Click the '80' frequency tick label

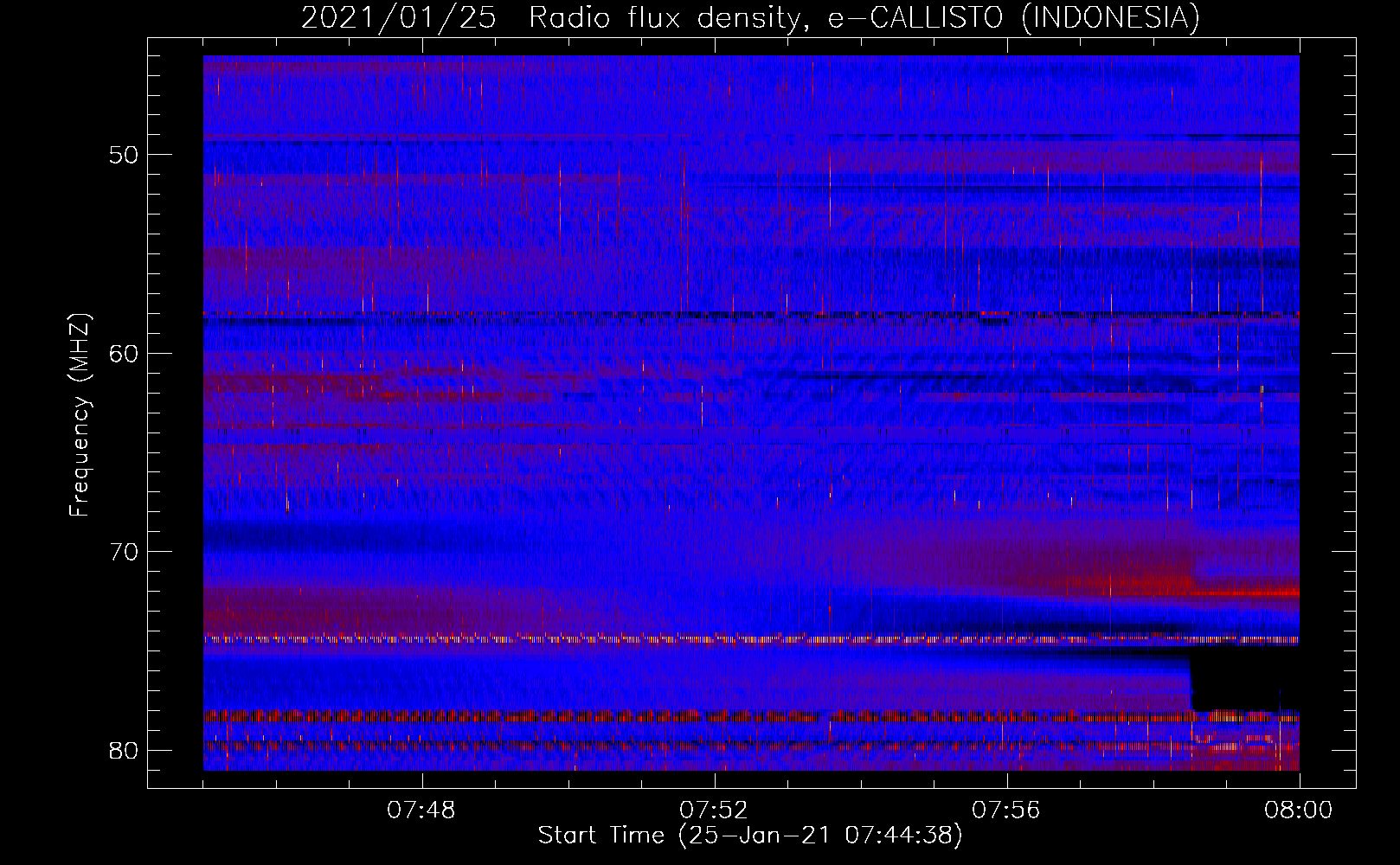pos(125,749)
